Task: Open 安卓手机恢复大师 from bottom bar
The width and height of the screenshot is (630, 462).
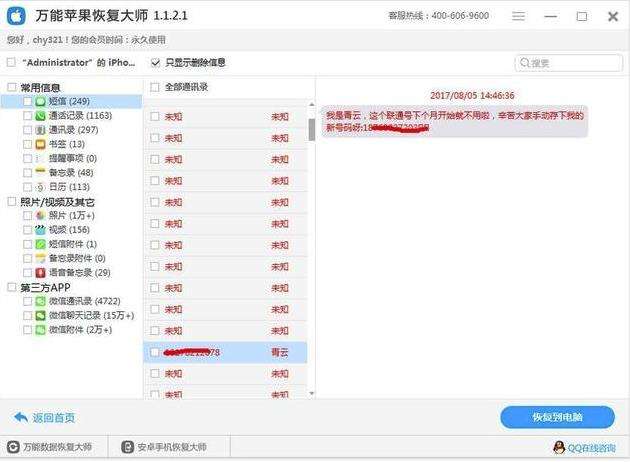Action: coord(172,447)
